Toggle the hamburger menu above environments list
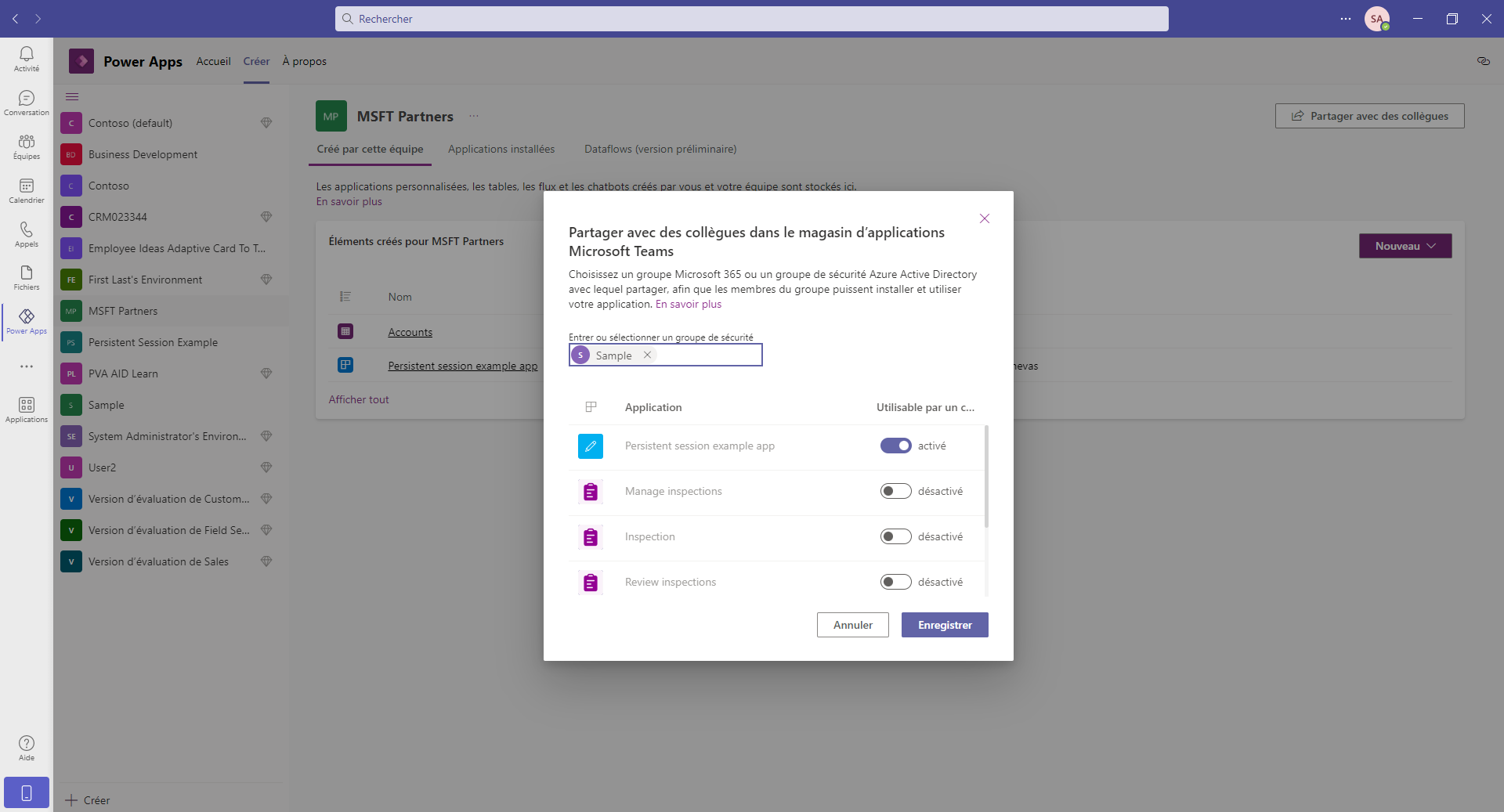 (72, 97)
